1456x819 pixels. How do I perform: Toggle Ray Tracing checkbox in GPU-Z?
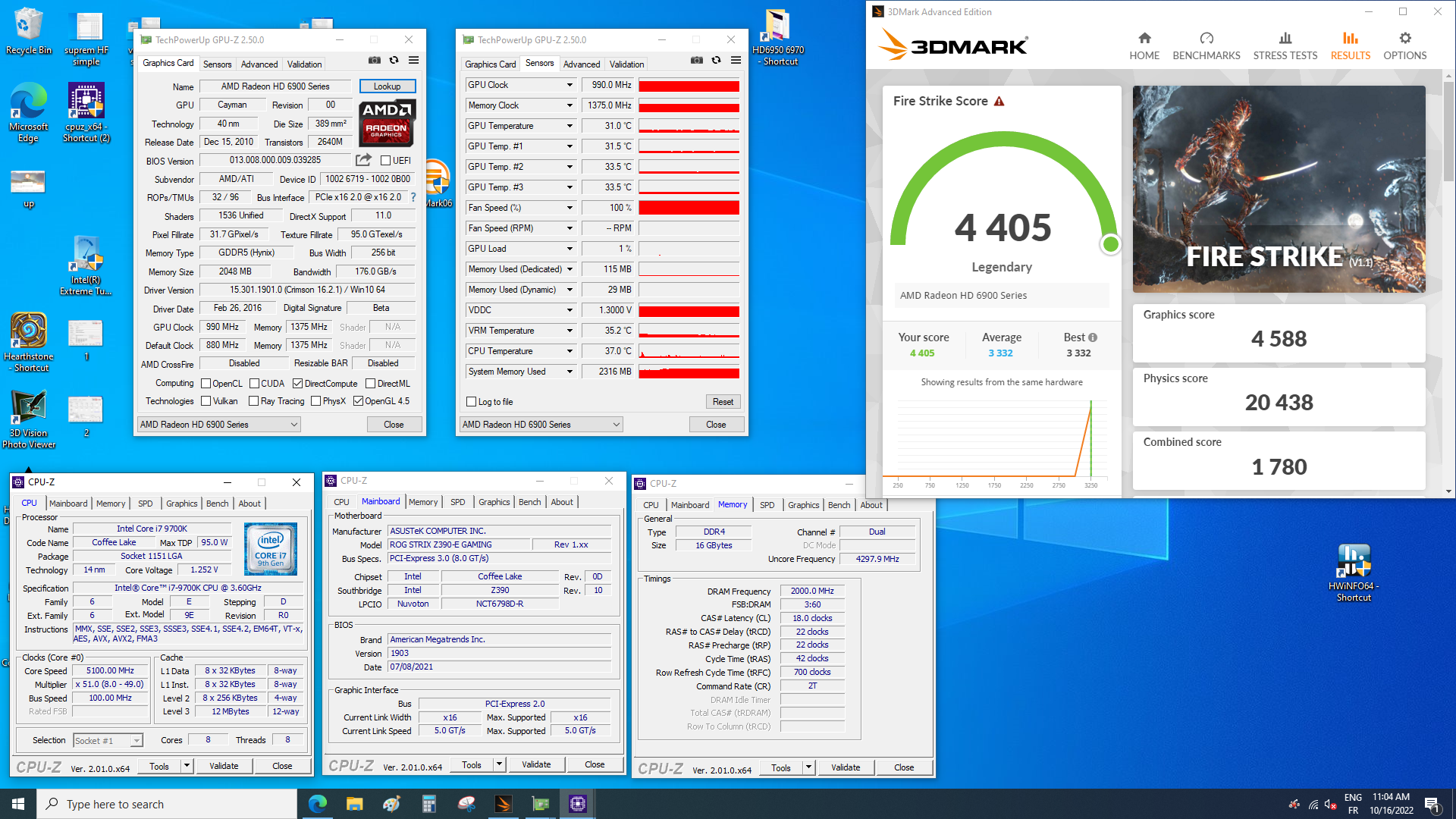[253, 401]
